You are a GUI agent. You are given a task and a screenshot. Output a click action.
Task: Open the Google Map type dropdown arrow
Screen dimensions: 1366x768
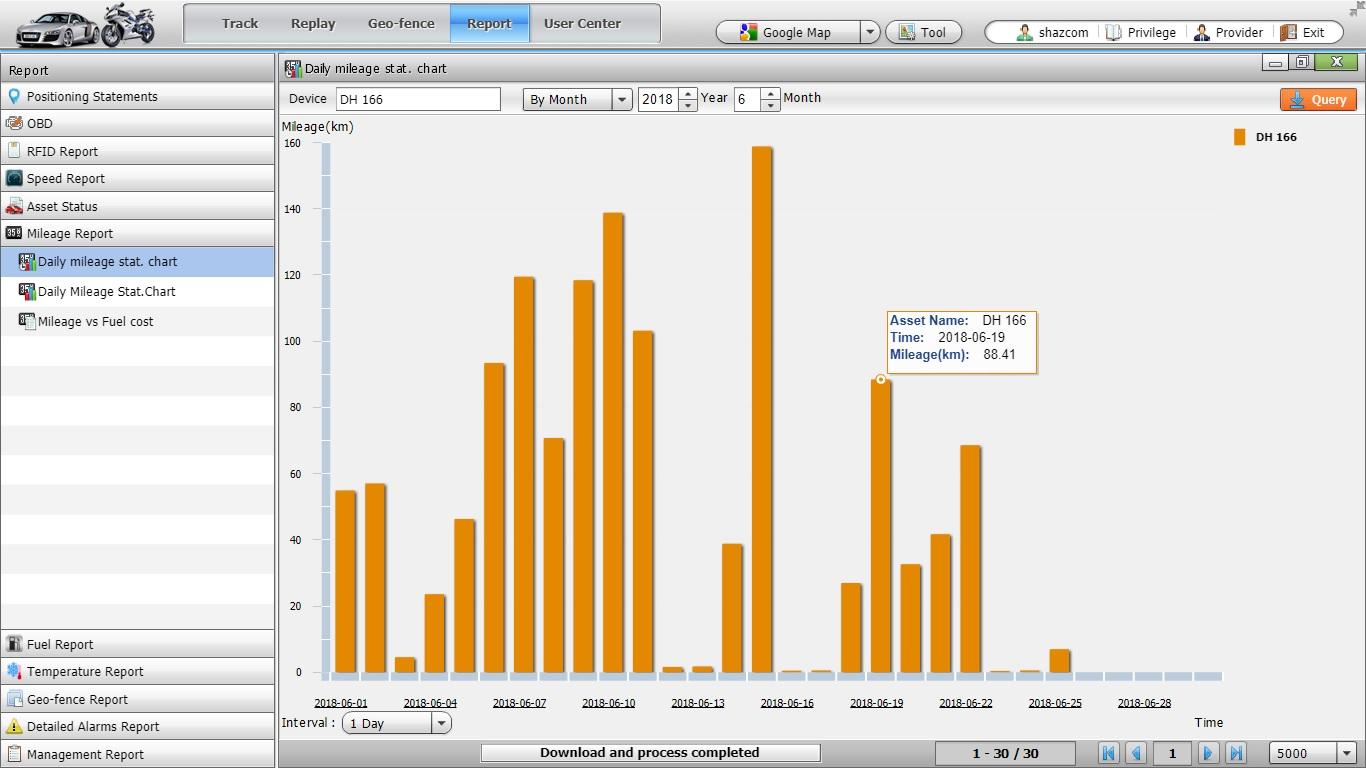[x=869, y=33]
